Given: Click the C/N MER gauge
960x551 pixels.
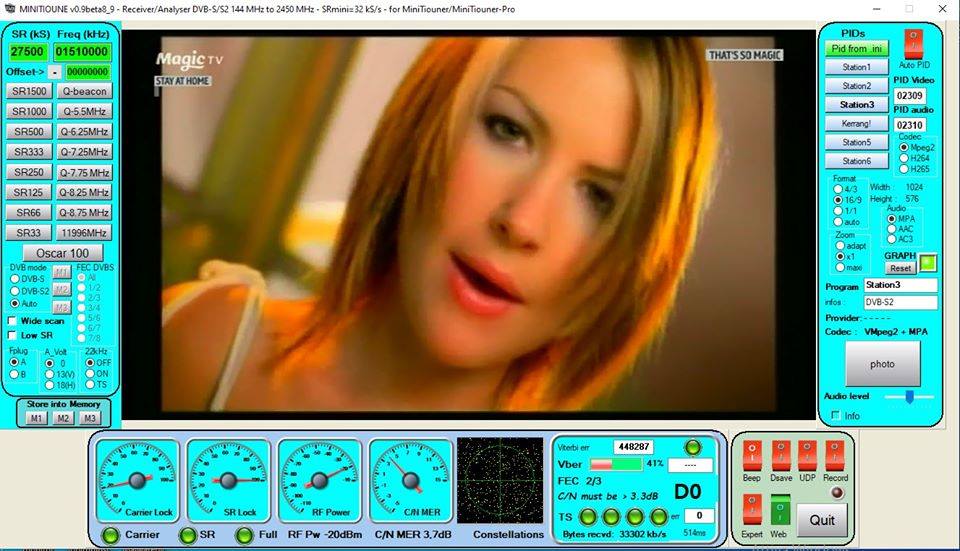Looking at the screenshot, I should coord(411,480).
